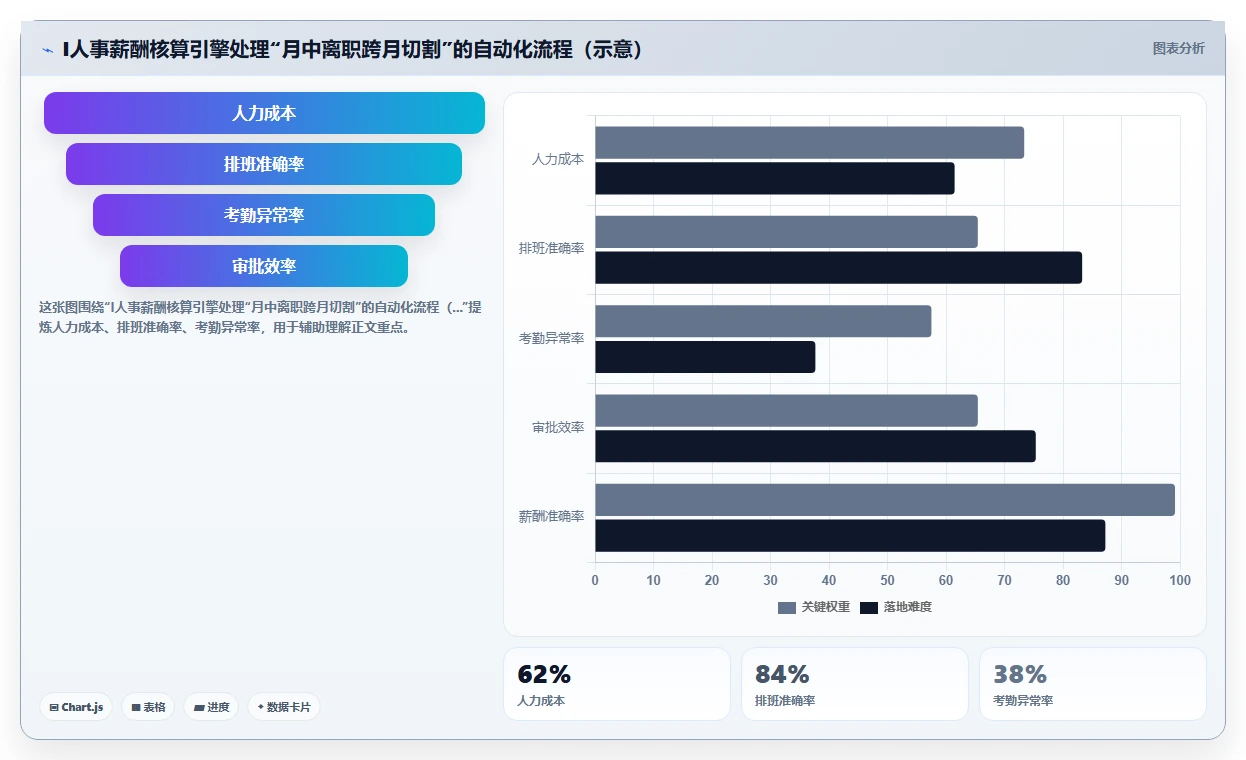This screenshot has height=760, width=1246.
Task: Click the 薪酬准确率 落地难度 dark bar
Action: (850, 535)
